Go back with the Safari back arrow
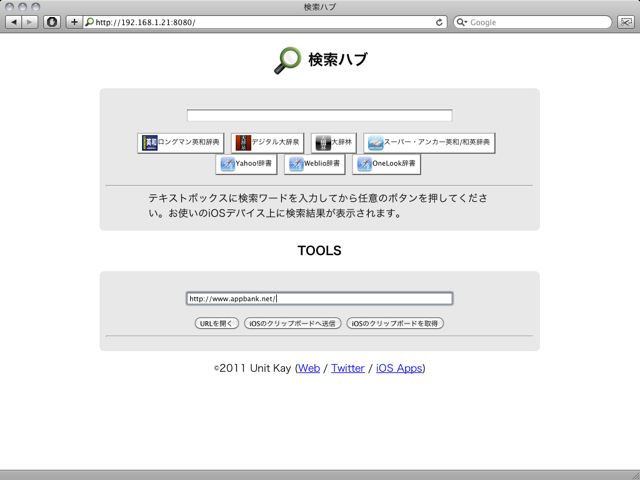The image size is (640, 480). coord(14,22)
